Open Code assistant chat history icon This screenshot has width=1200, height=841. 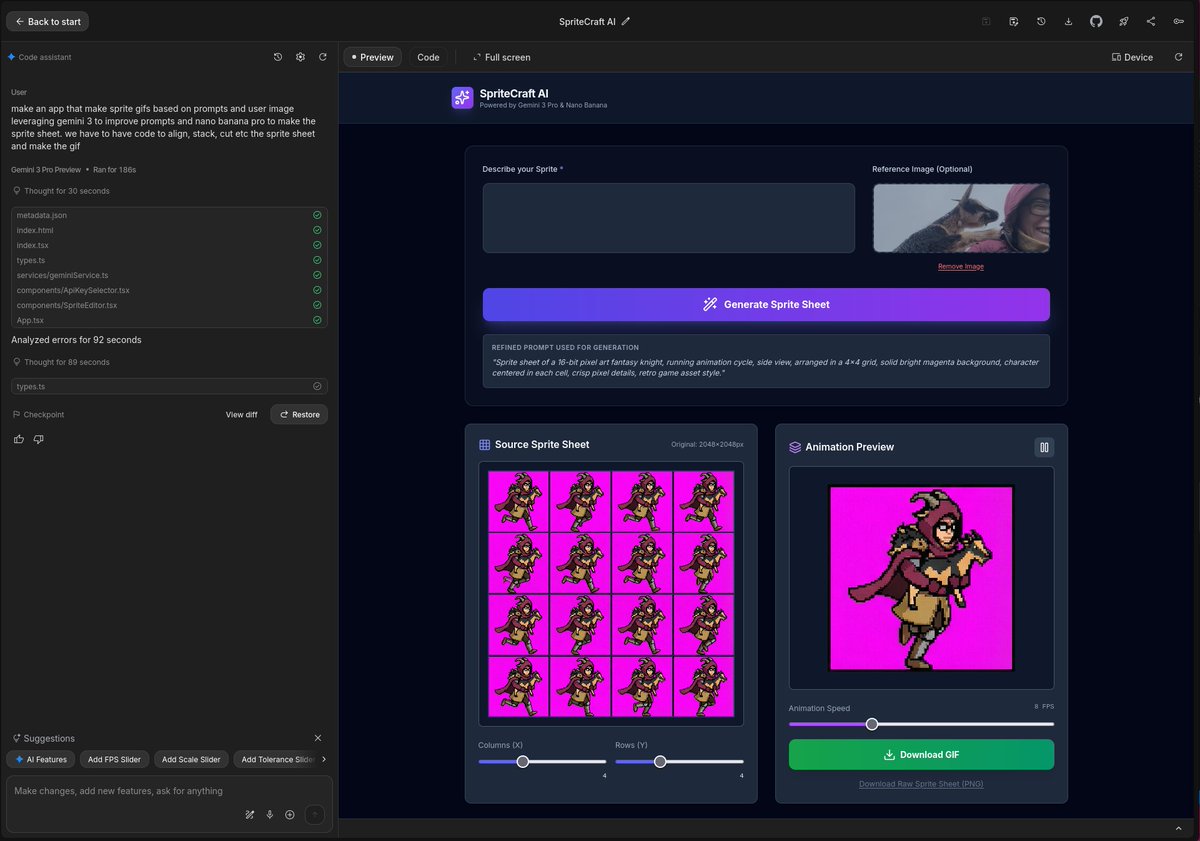coord(278,57)
